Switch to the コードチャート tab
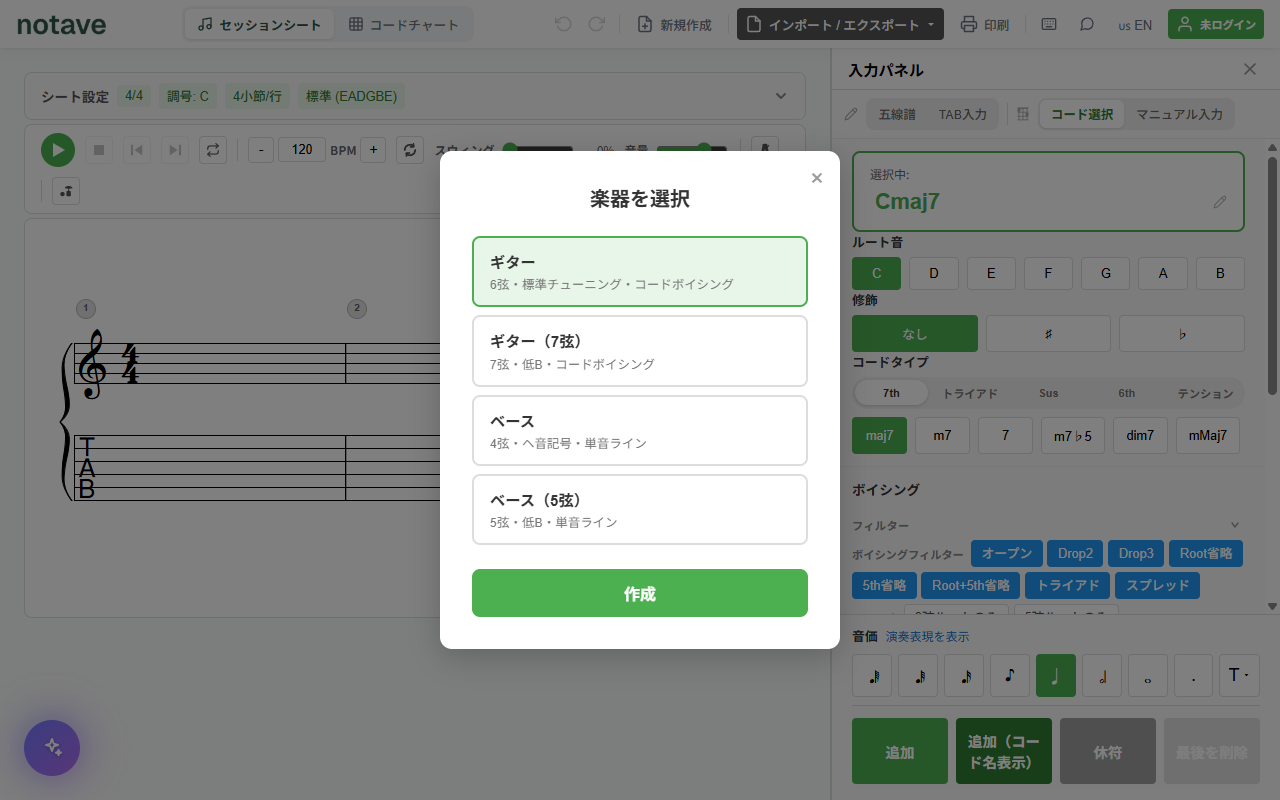 403,24
